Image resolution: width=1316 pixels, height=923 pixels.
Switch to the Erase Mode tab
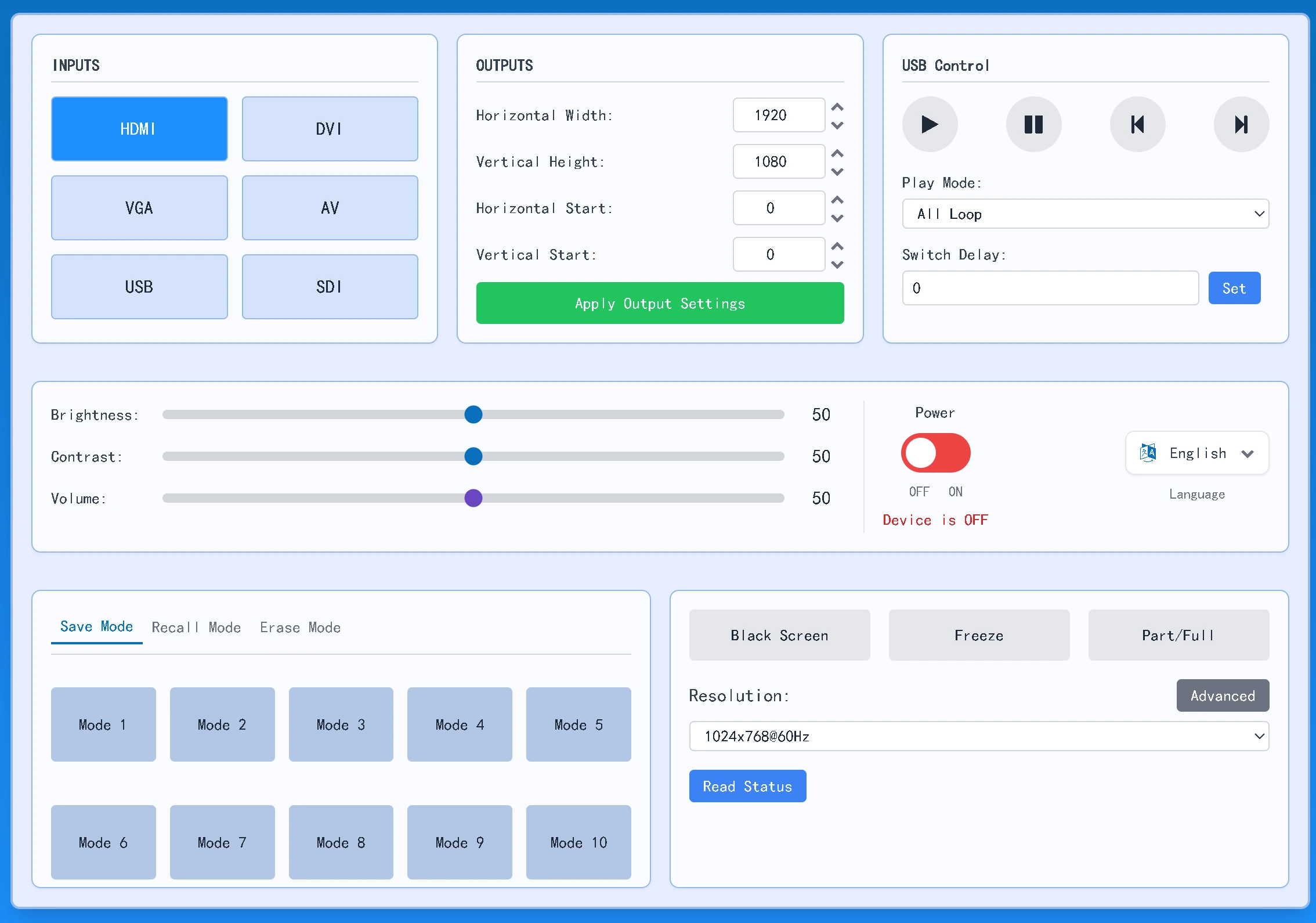coord(300,628)
